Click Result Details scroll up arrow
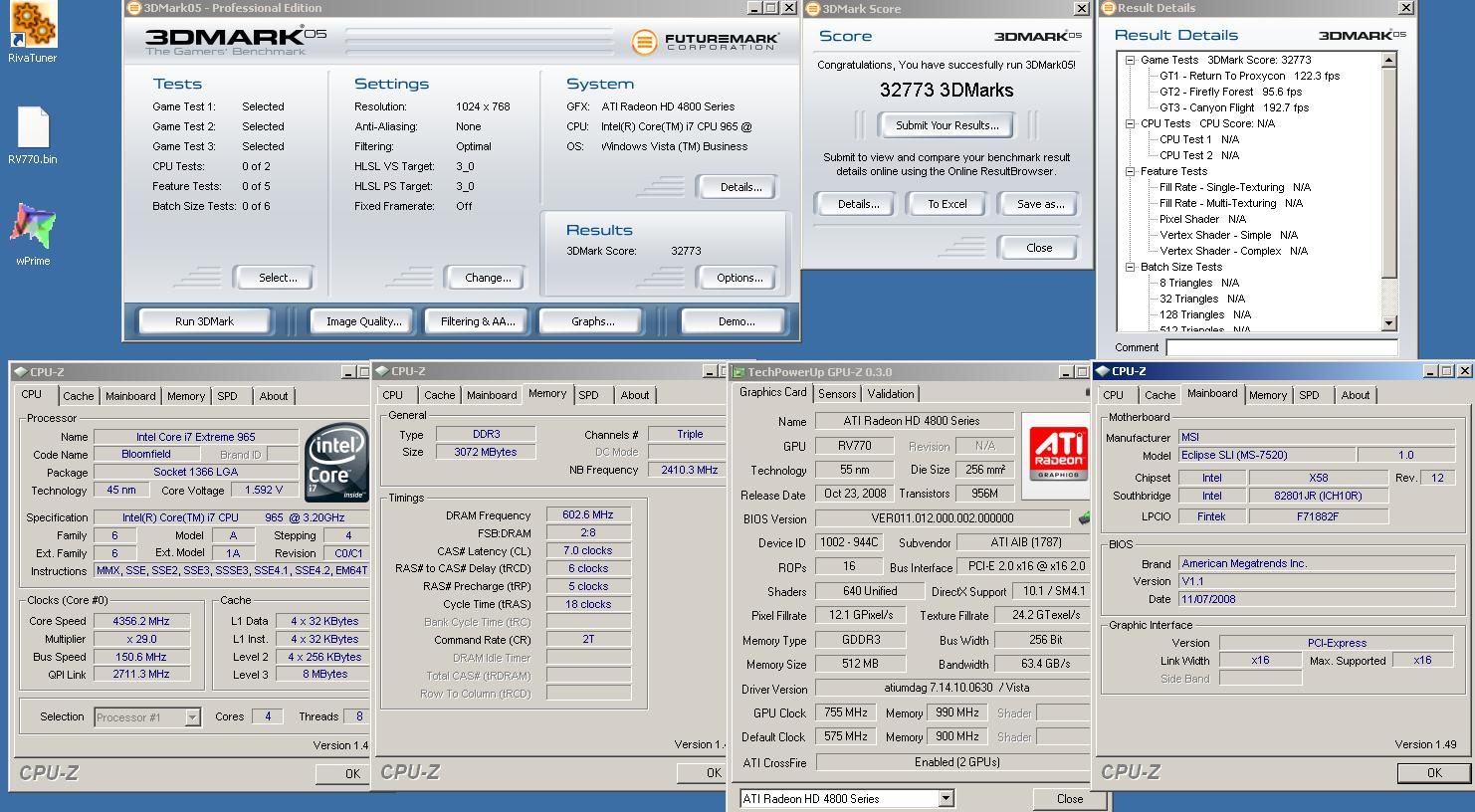This screenshot has height=812, width=1475. click(1389, 61)
